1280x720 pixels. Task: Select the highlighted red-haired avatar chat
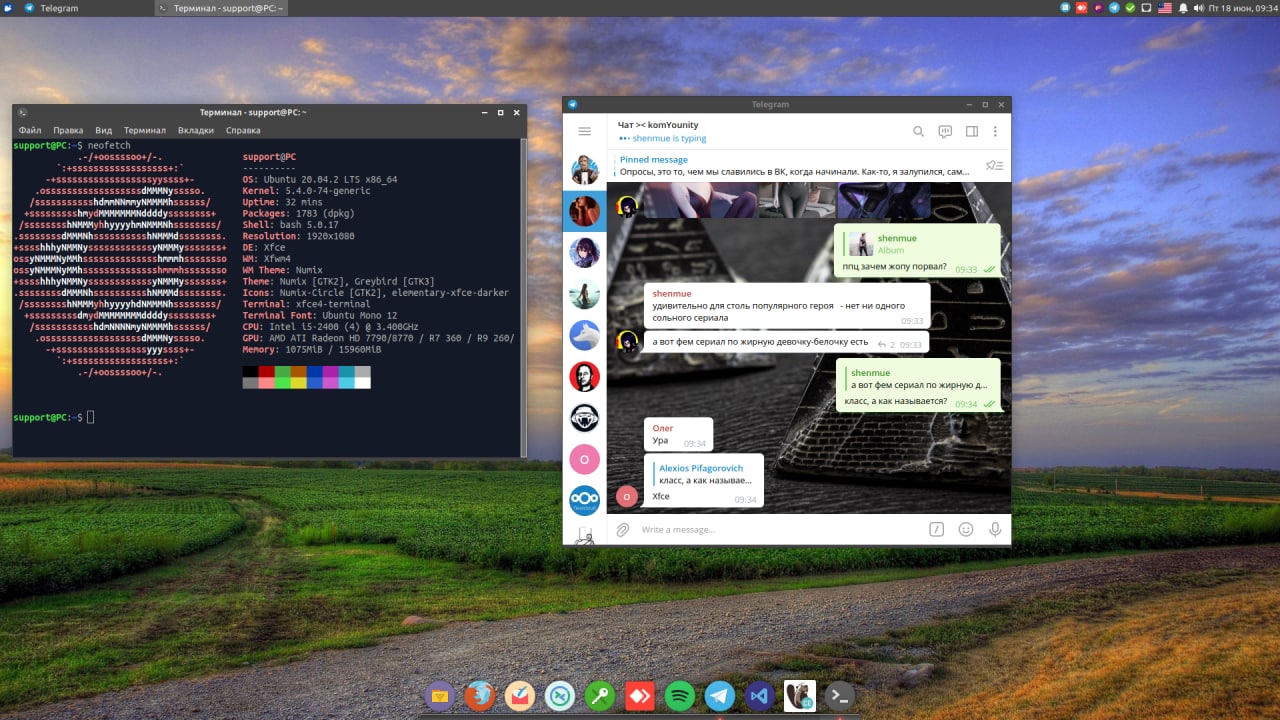584,211
